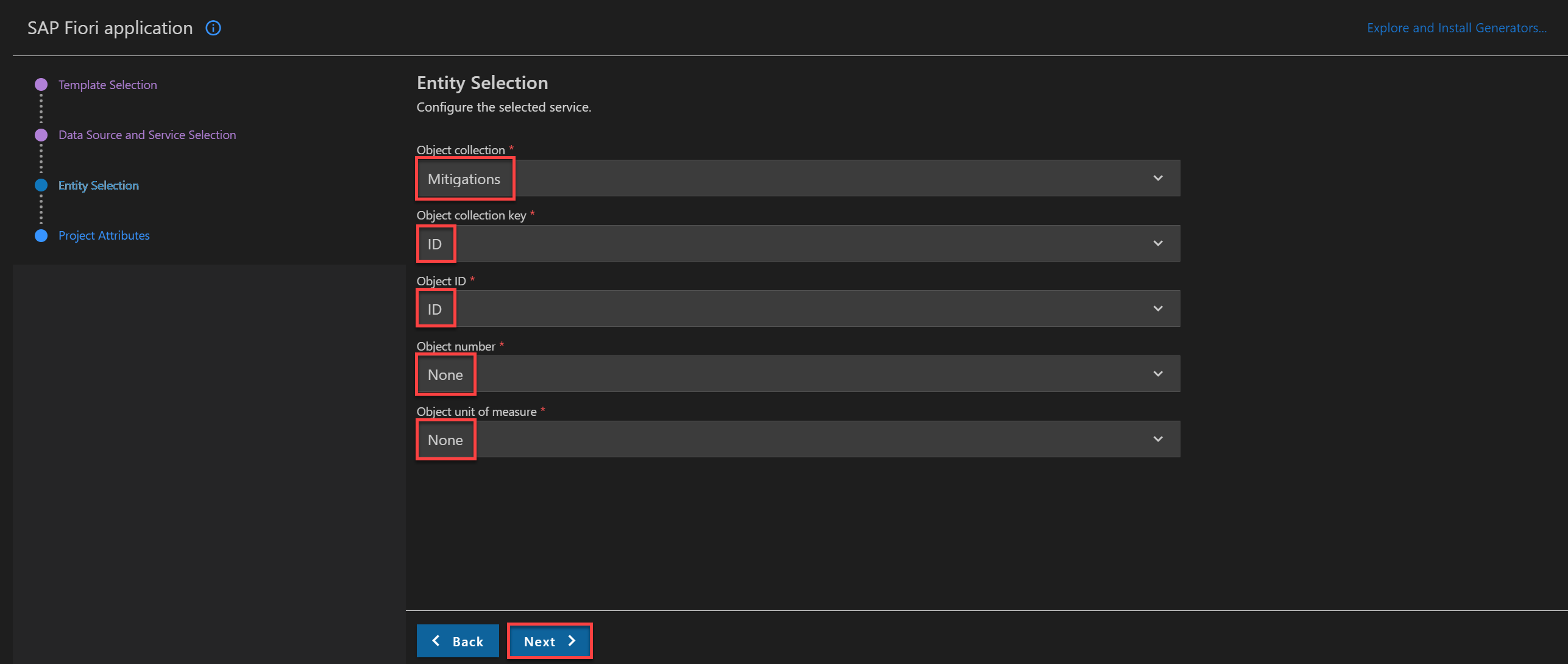1568x664 pixels.
Task: Click the Object collection key label
Action: 472,215
